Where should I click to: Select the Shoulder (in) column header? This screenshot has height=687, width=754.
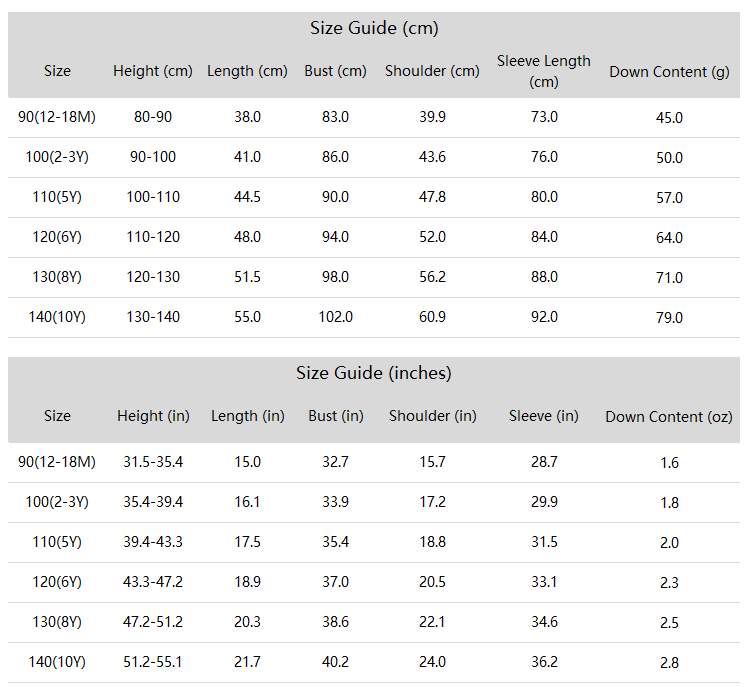(433, 415)
